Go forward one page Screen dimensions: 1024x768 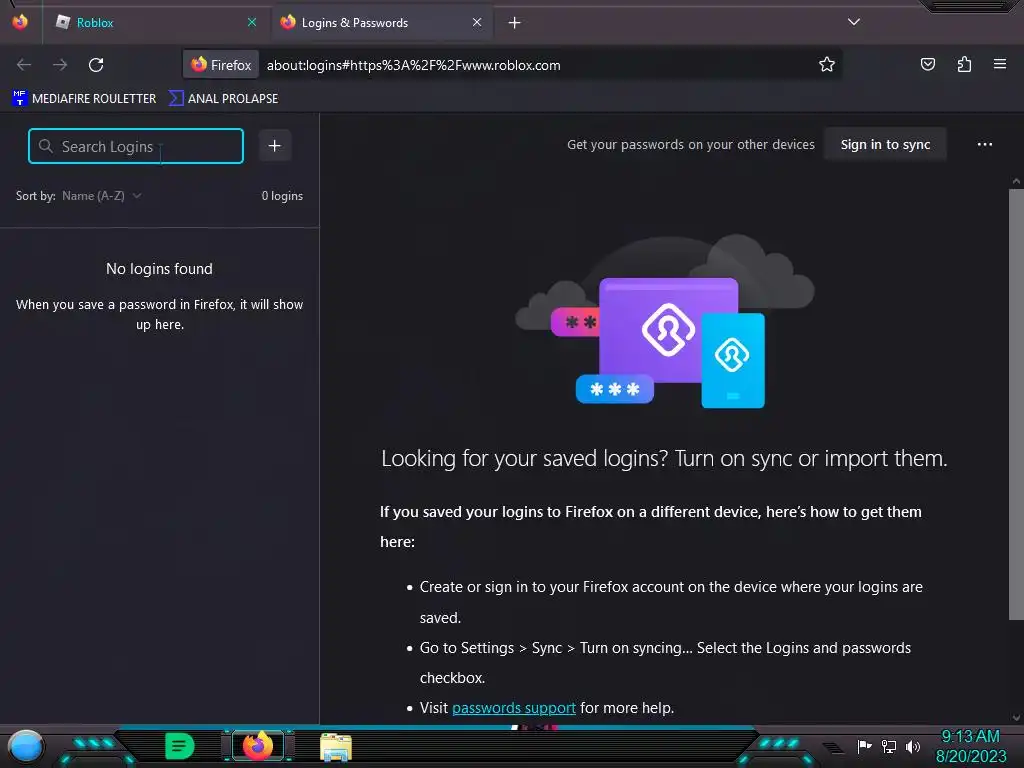[60, 65]
